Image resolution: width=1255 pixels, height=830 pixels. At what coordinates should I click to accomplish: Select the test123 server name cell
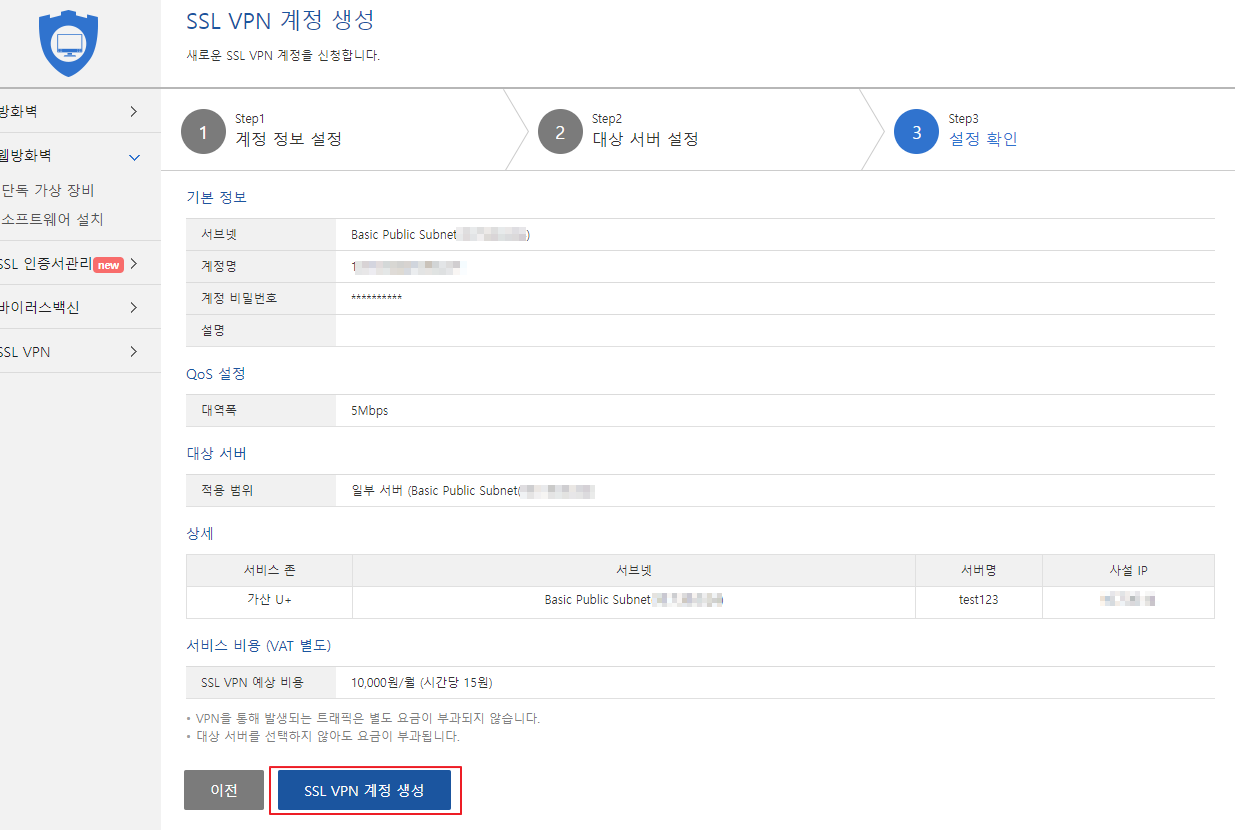point(978,600)
